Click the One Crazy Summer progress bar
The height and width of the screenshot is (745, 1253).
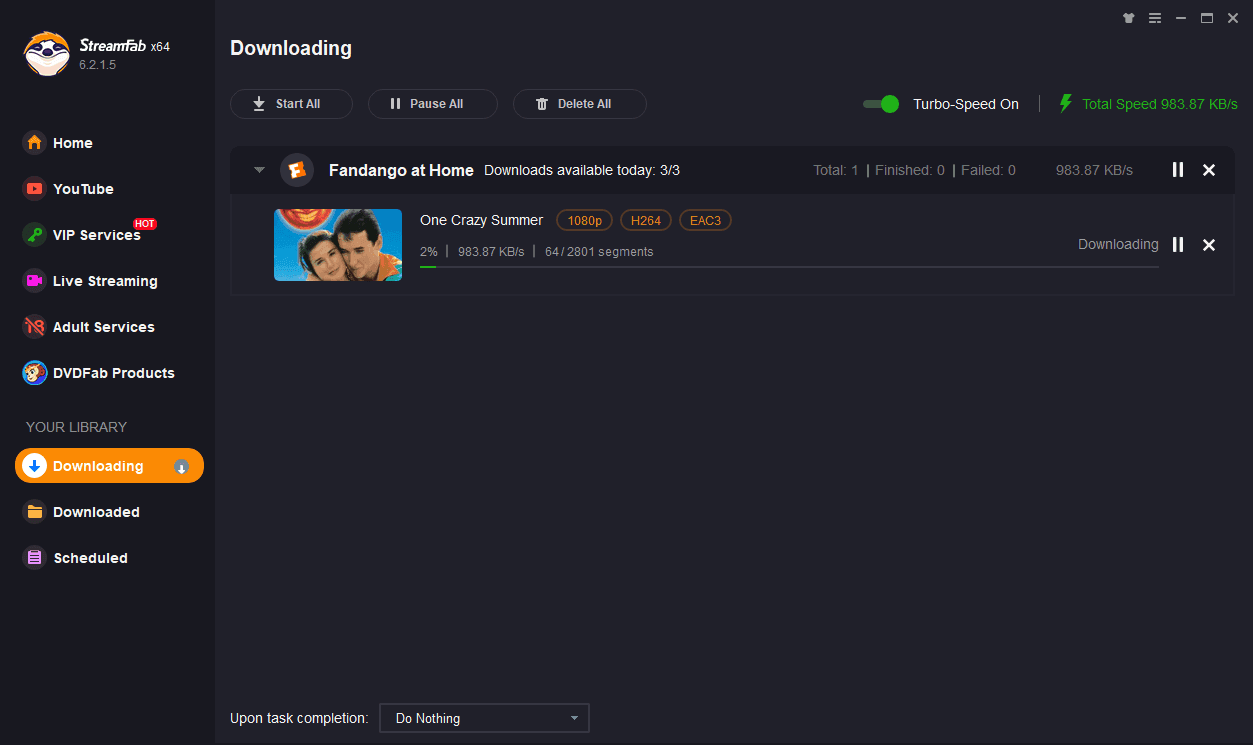789,267
